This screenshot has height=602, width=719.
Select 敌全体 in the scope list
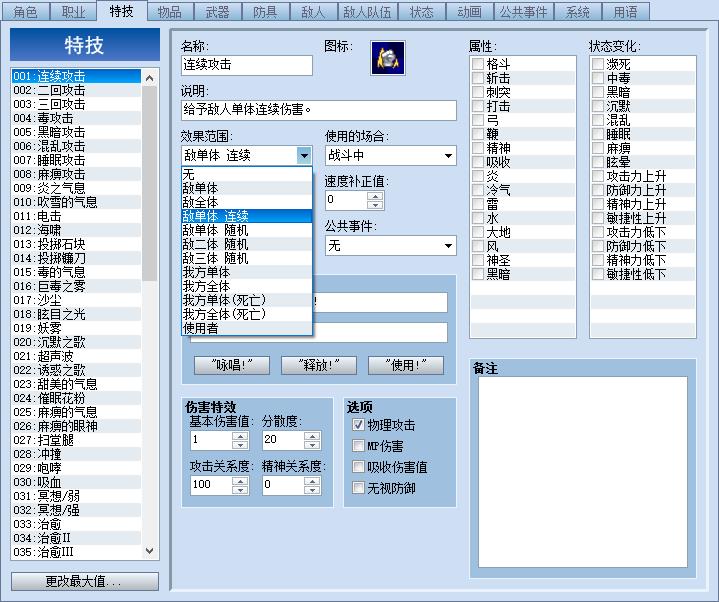[x=247, y=202]
